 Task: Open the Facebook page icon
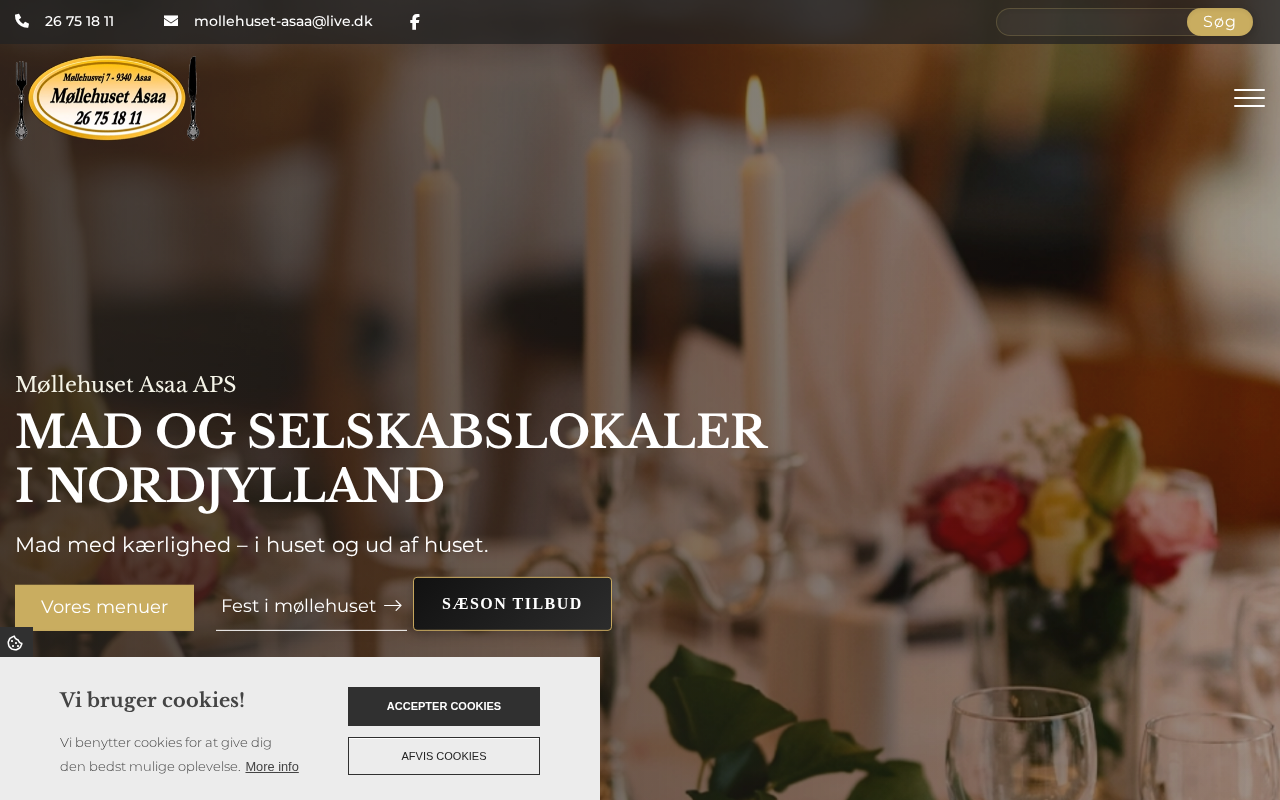(x=415, y=22)
